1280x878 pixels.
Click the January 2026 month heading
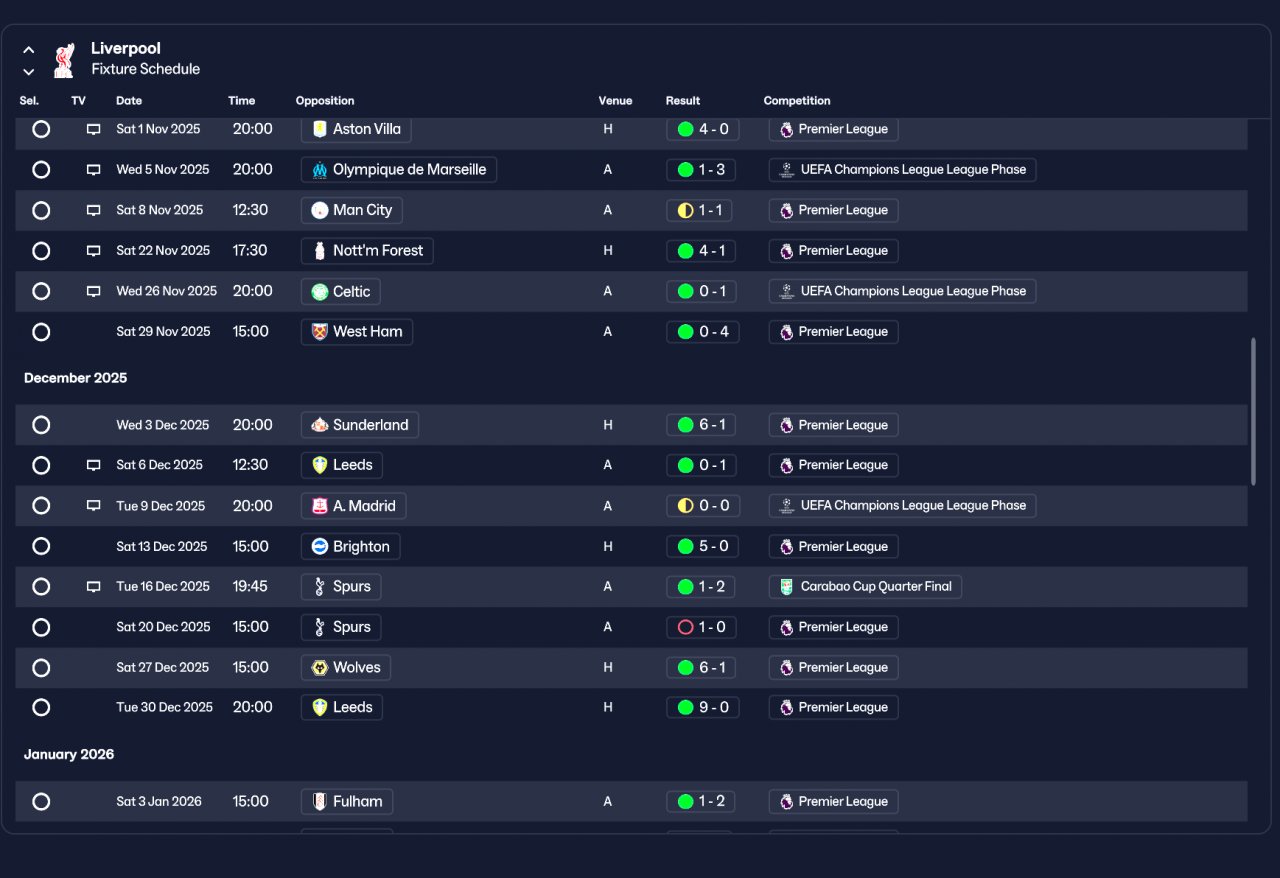tap(69, 754)
